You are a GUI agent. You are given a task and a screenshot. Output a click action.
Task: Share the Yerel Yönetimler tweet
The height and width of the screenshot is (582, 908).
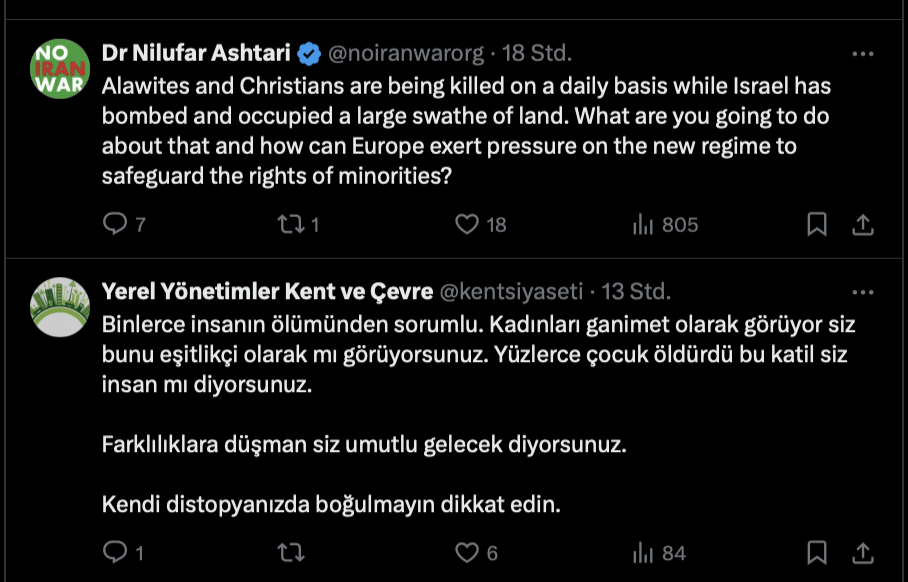(862, 552)
